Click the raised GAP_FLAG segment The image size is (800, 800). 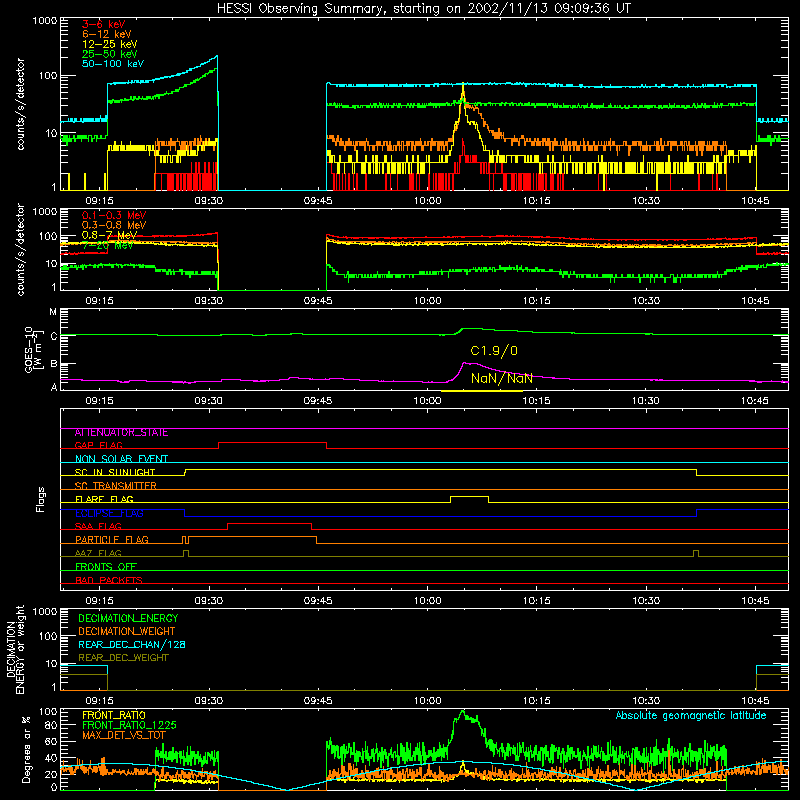pyautogui.click(x=272, y=443)
